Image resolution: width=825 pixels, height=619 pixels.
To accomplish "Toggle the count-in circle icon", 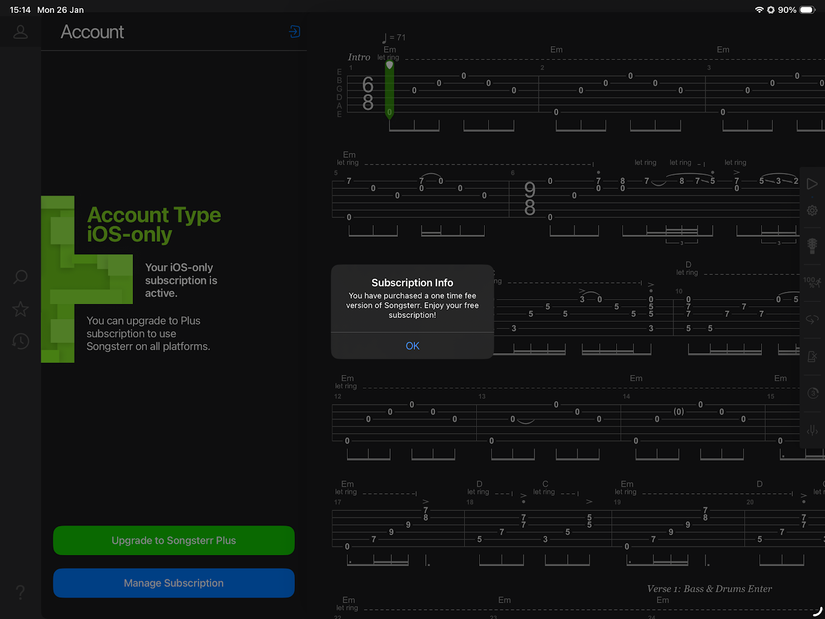I will [x=812, y=393].
